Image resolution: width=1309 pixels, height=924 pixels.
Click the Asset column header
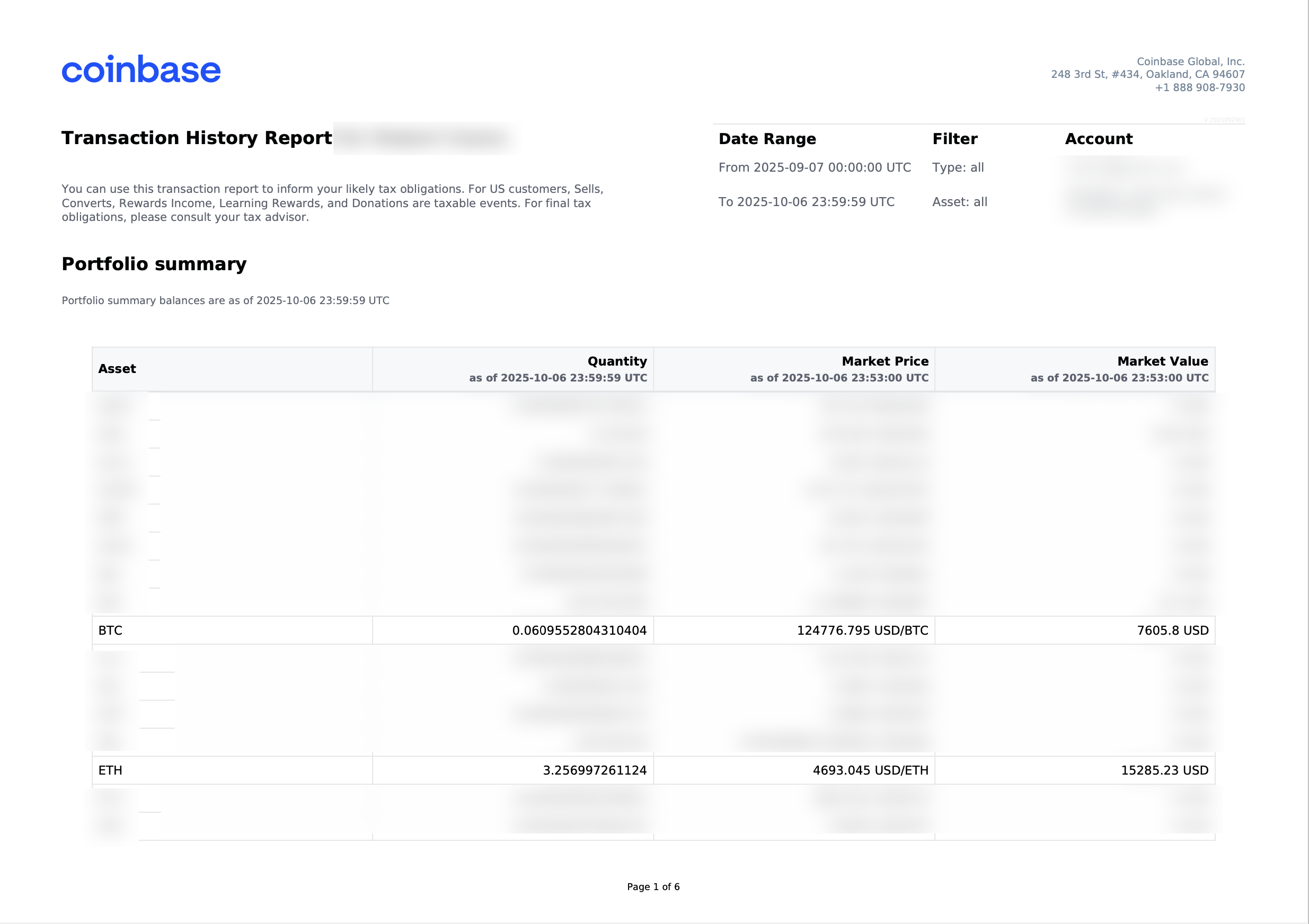pos(117,369)
